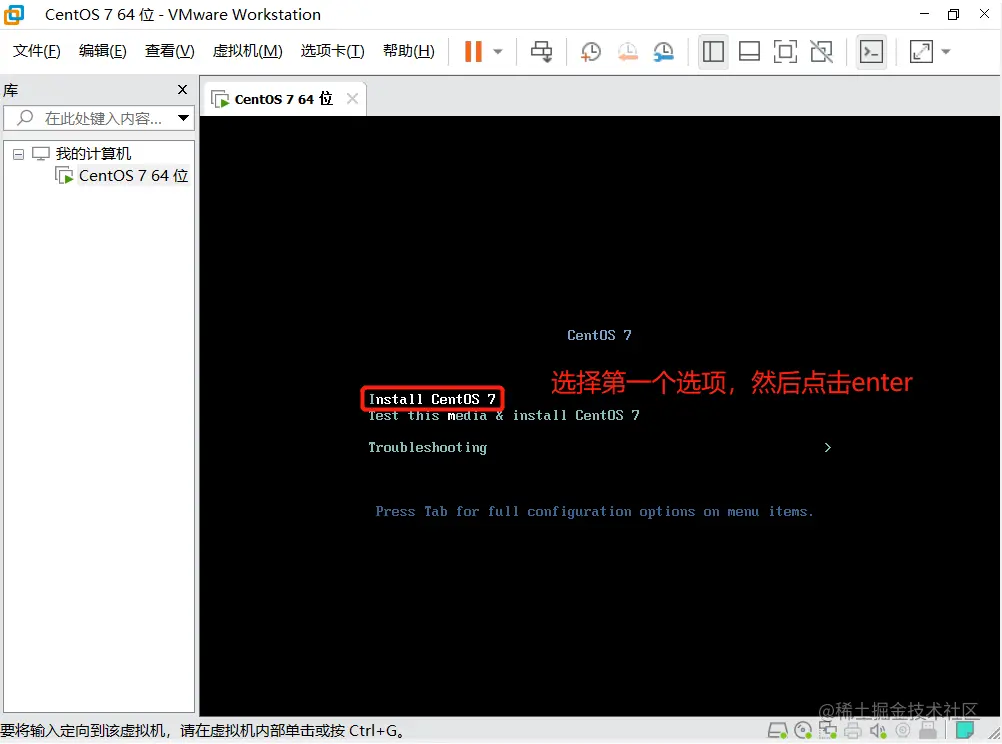
Task: Toggle the thumbnail bar display
Action: pos(749,51)
